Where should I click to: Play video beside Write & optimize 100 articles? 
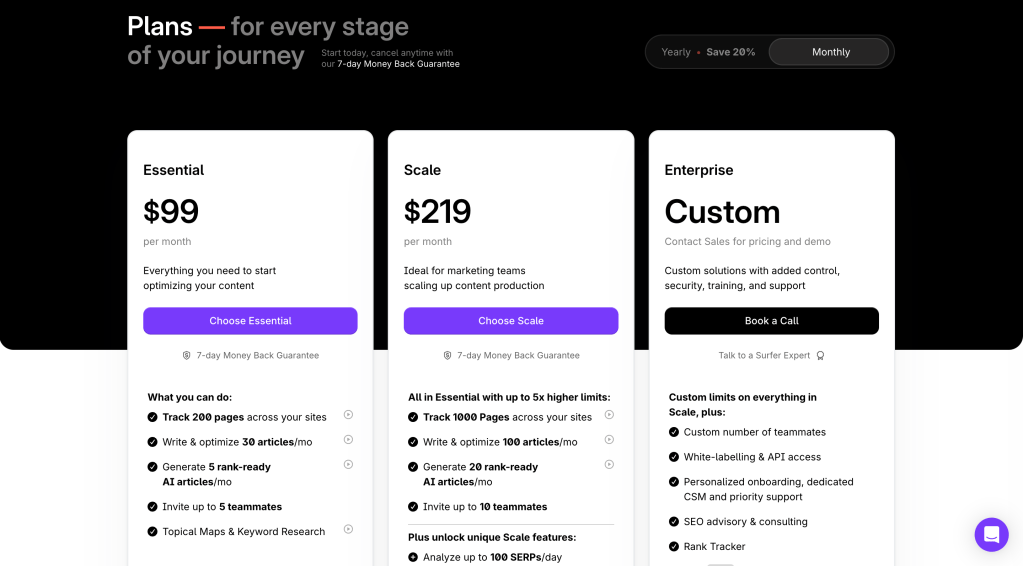[609, 440]
